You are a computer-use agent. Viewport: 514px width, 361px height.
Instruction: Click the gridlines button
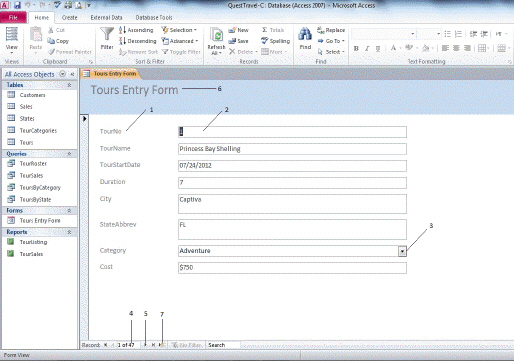pos(482,49)
